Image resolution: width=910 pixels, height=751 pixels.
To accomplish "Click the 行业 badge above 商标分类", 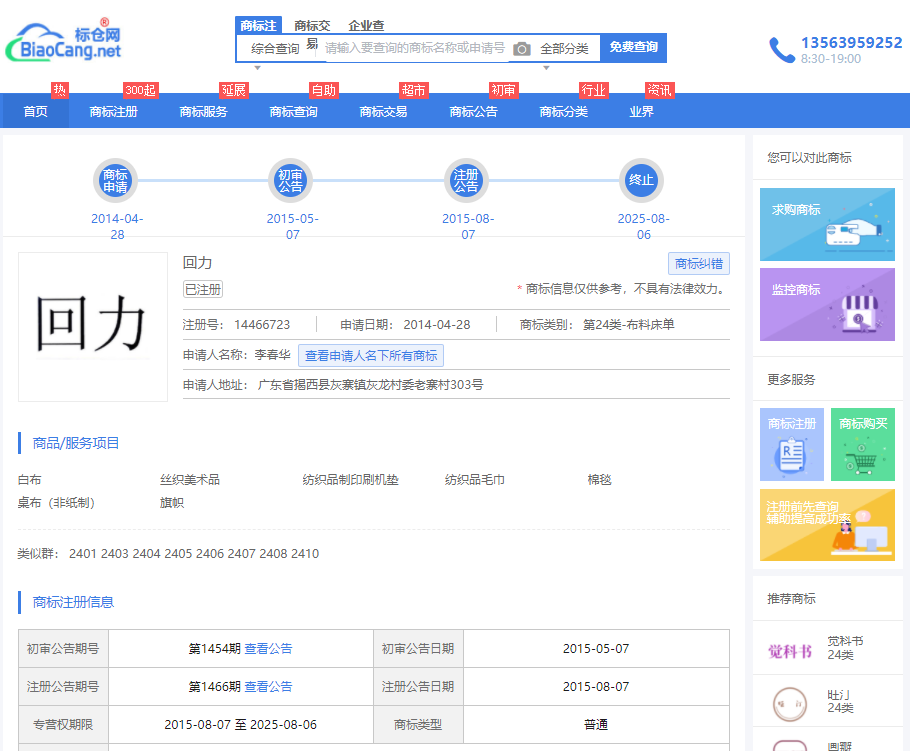I will tap(594, 90).
